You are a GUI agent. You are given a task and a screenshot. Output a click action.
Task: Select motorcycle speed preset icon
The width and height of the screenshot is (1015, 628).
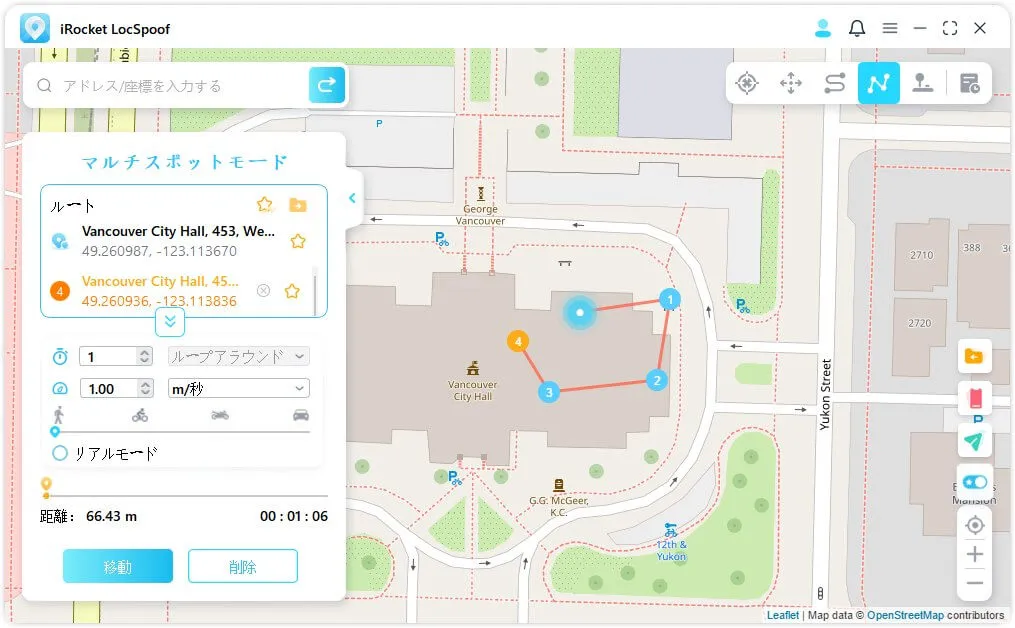220,415
